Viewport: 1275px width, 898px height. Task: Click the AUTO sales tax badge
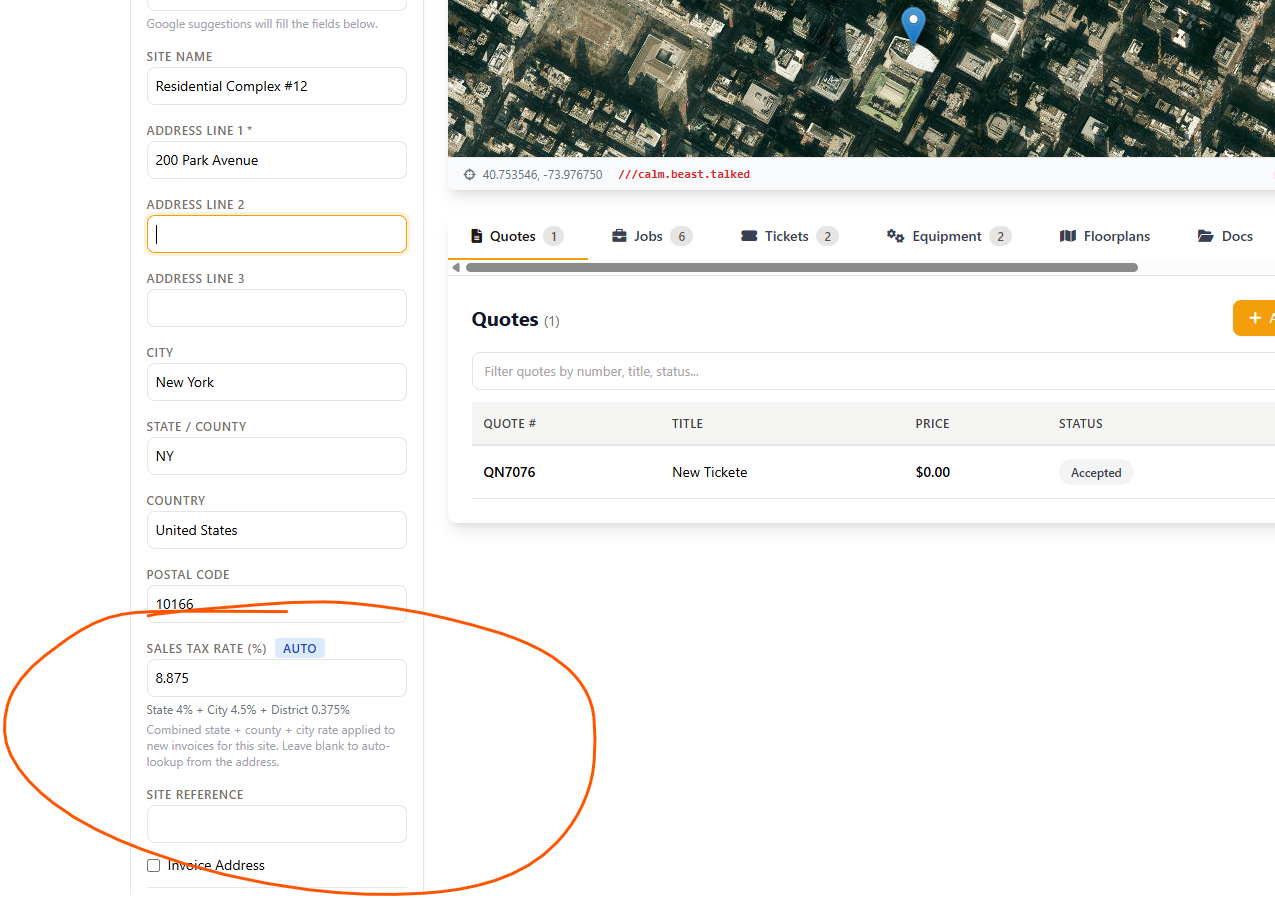coord(300,648)
